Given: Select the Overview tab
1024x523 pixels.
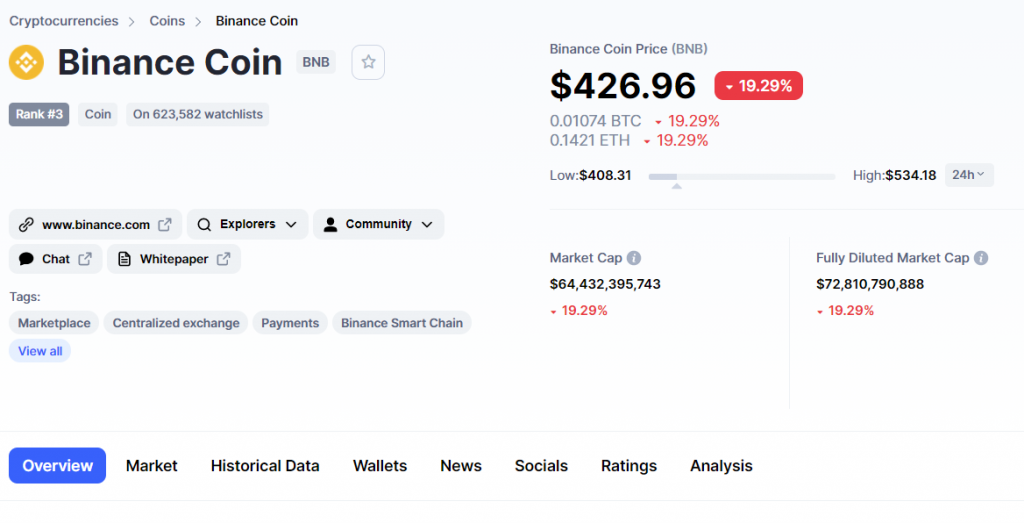Looking at the screenshot, I should (x=57, y=466).
